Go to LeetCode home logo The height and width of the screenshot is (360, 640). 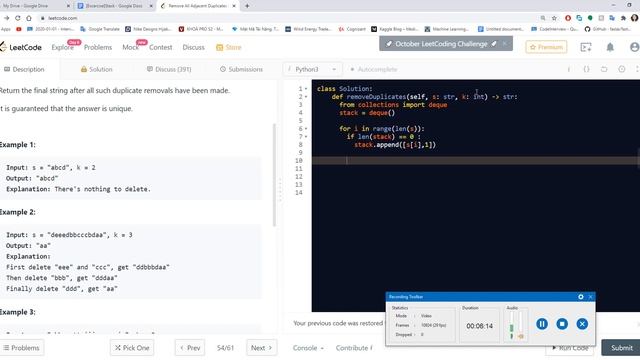[x=21, y=47]
